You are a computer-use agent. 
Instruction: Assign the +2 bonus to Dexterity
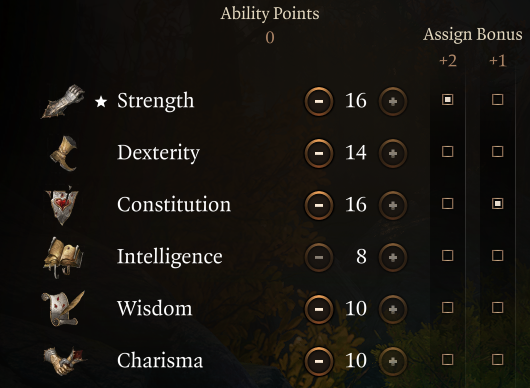point(448,151)
